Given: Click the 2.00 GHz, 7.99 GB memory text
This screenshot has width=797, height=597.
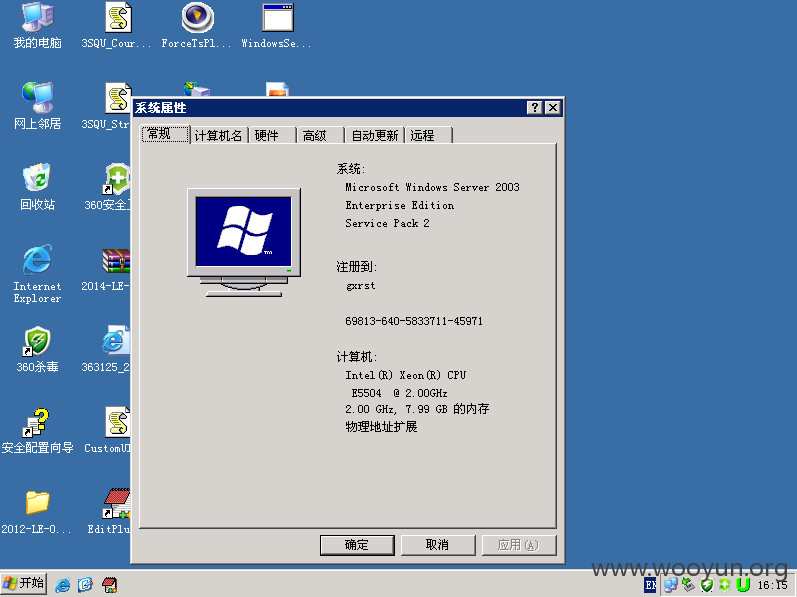Looking at the screenshot, I should [417, 409].
